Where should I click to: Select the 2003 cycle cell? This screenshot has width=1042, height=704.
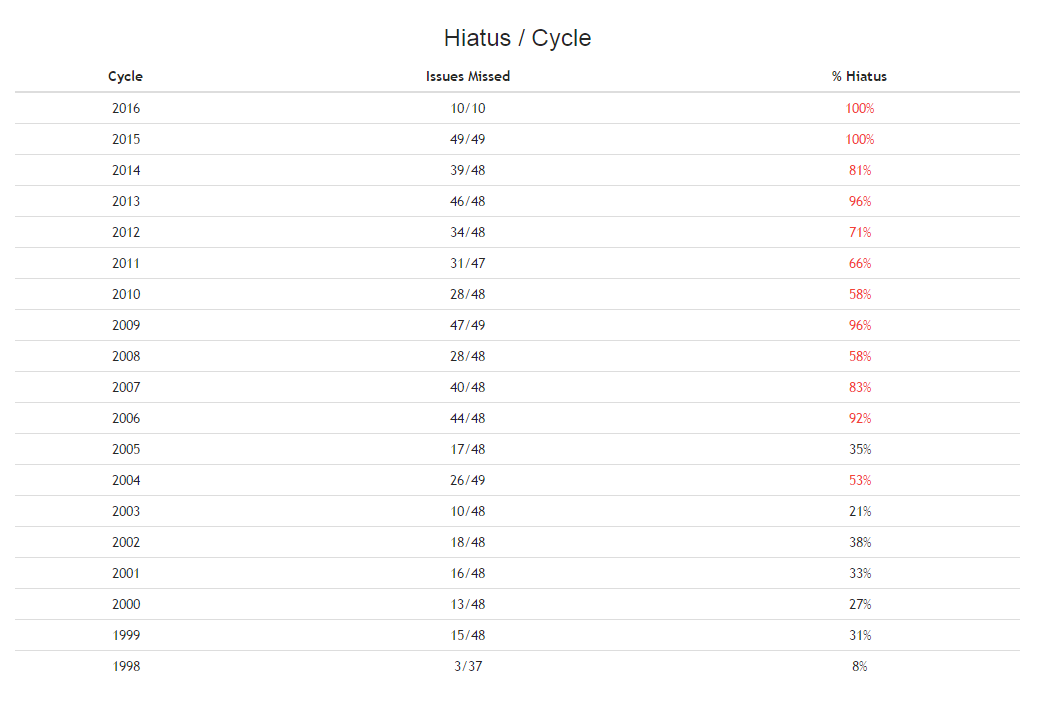tap(126, 512)
